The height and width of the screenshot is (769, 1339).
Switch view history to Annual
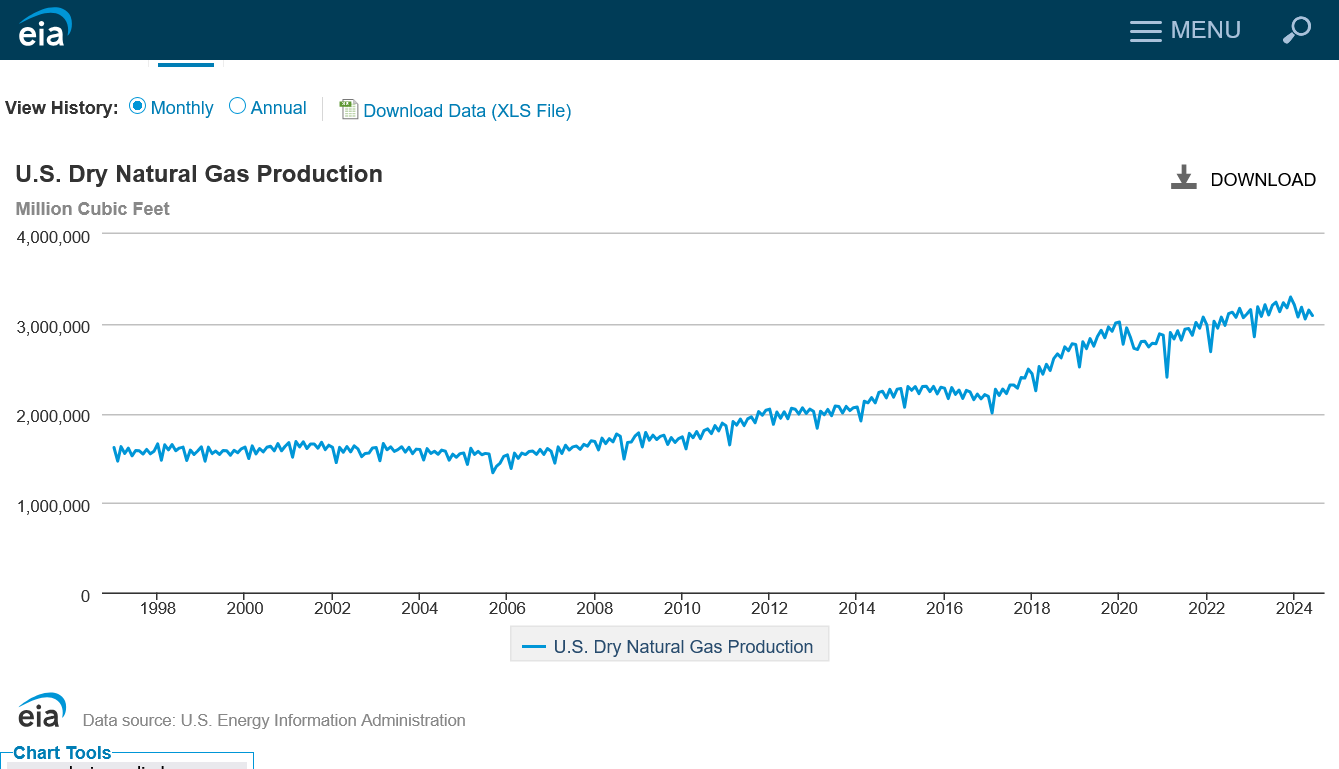[238, 106]
